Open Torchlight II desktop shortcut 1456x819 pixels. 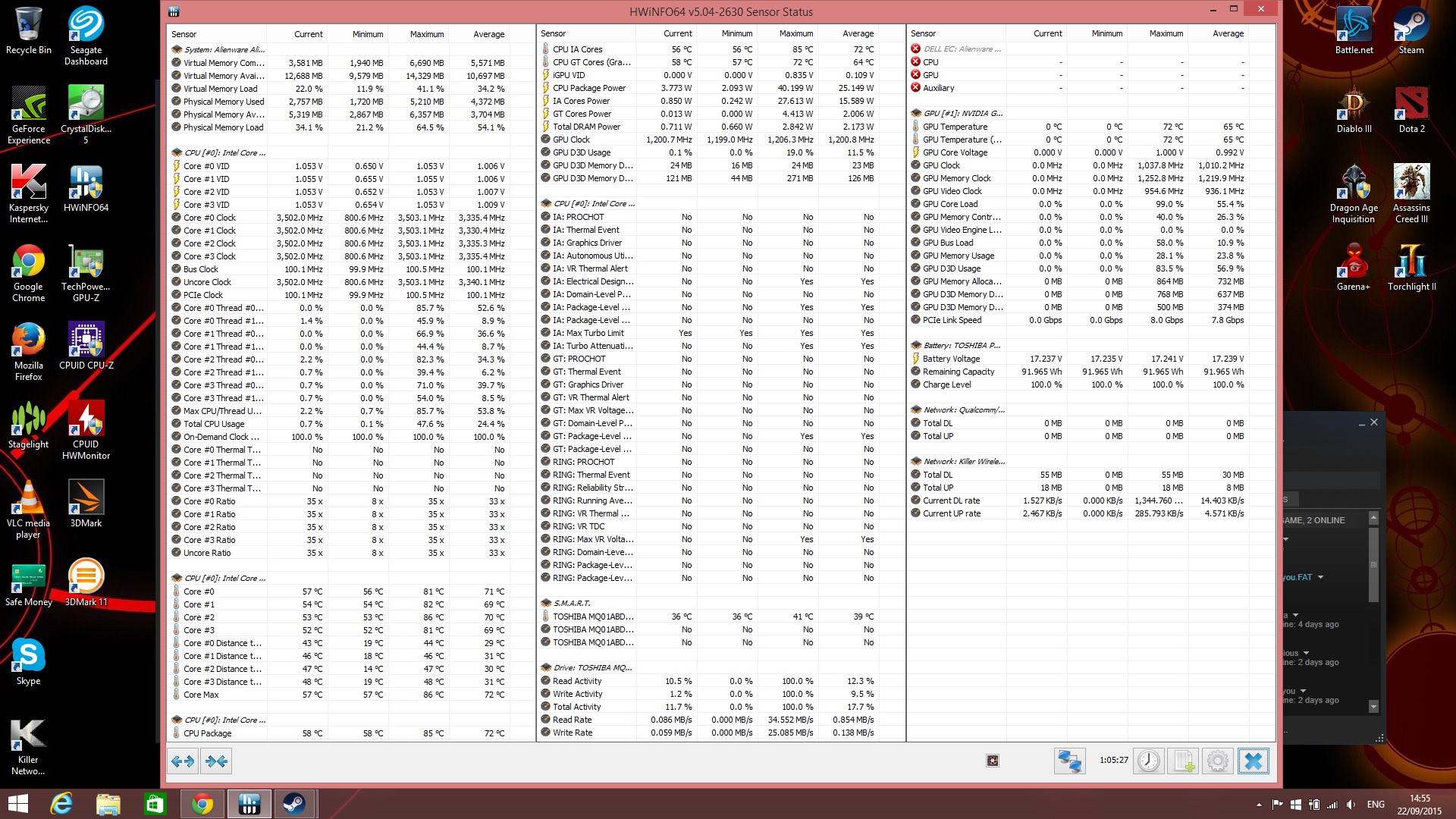[1411, 268]
